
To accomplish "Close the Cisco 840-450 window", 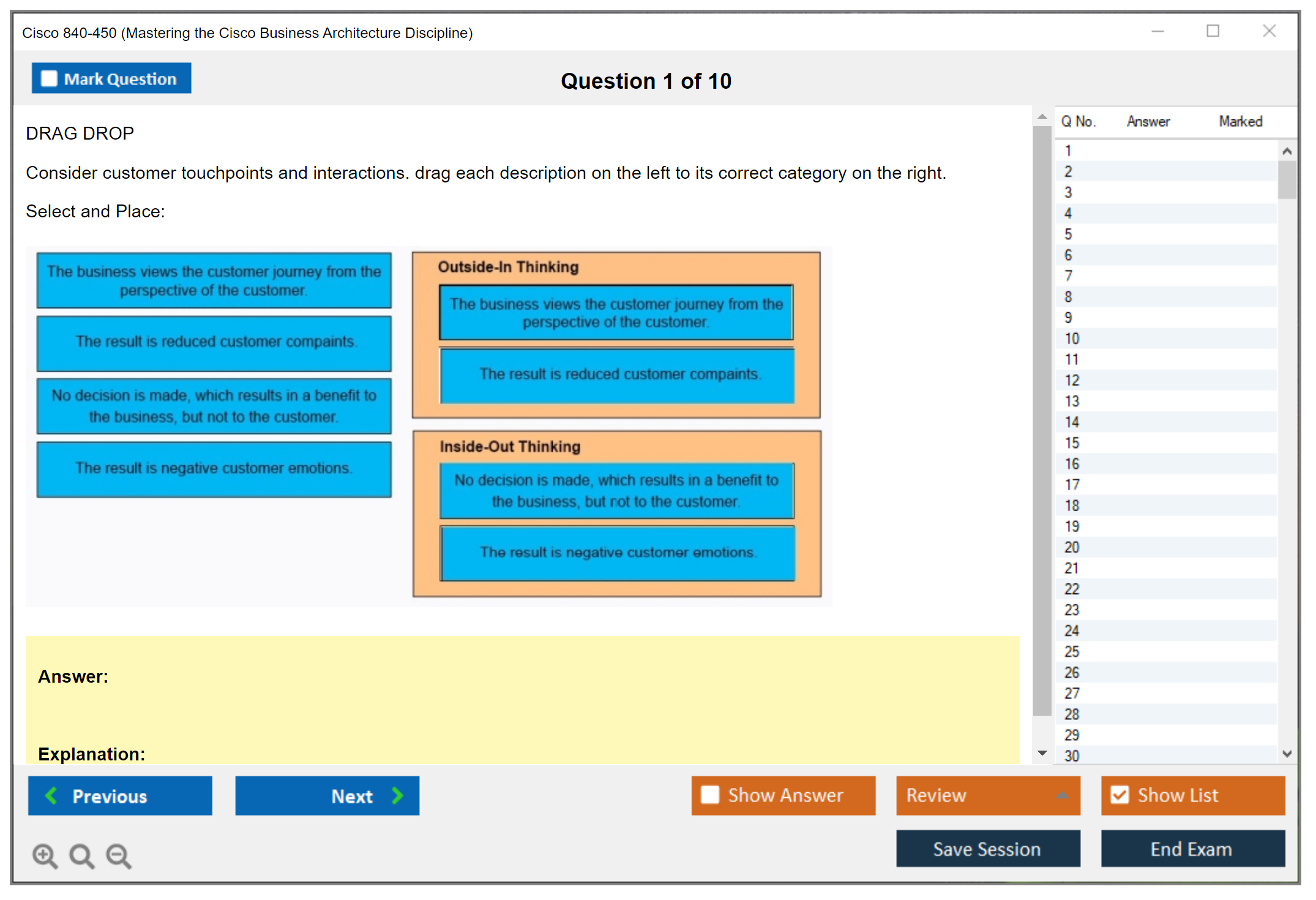I will [x=1269, y=31].
